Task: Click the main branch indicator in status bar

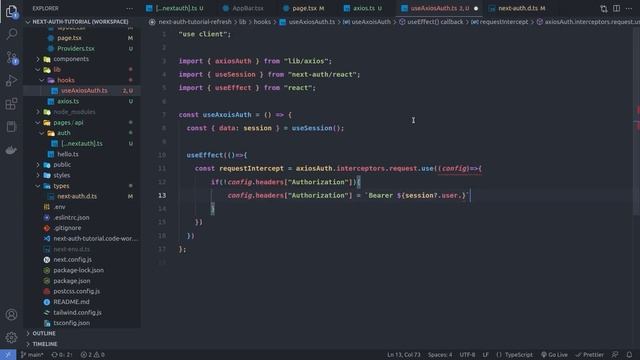Action: (32, 355)
